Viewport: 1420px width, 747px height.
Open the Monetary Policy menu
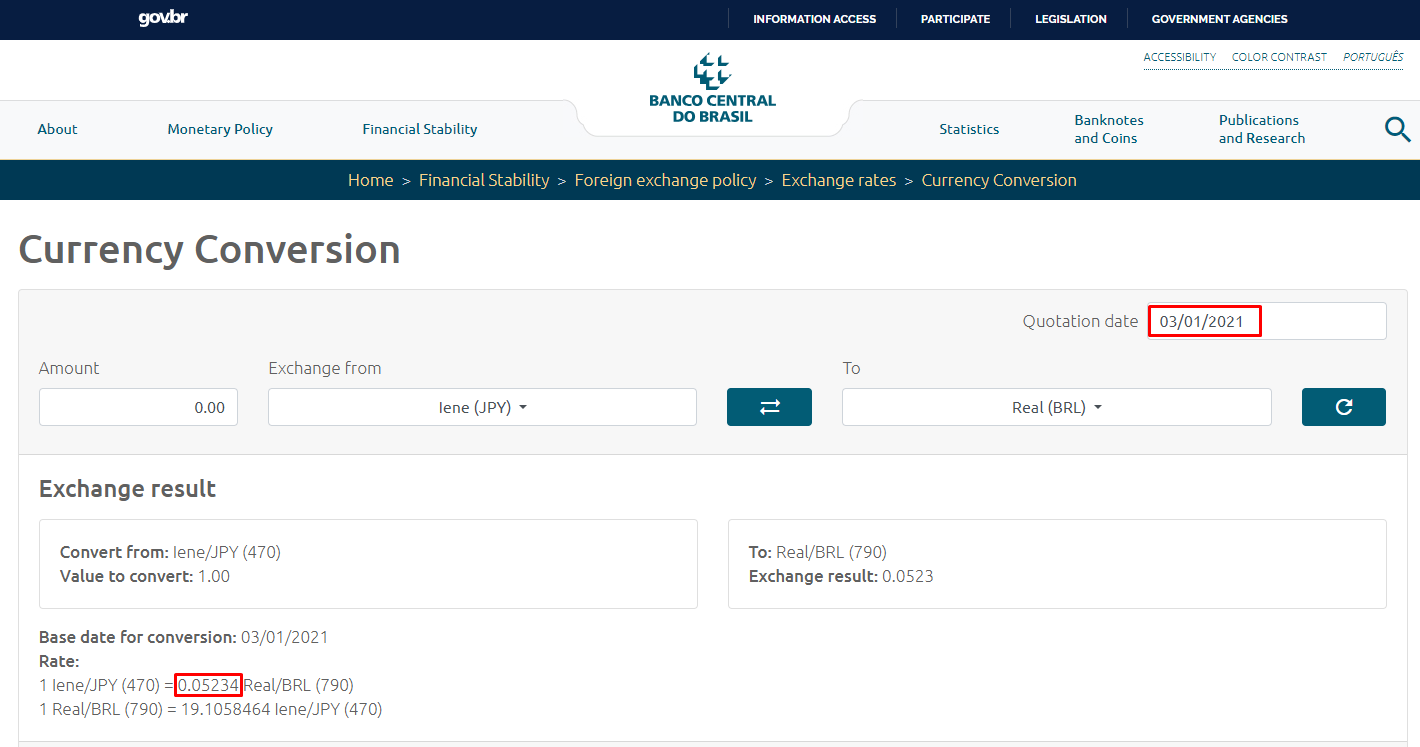(220, 129)
